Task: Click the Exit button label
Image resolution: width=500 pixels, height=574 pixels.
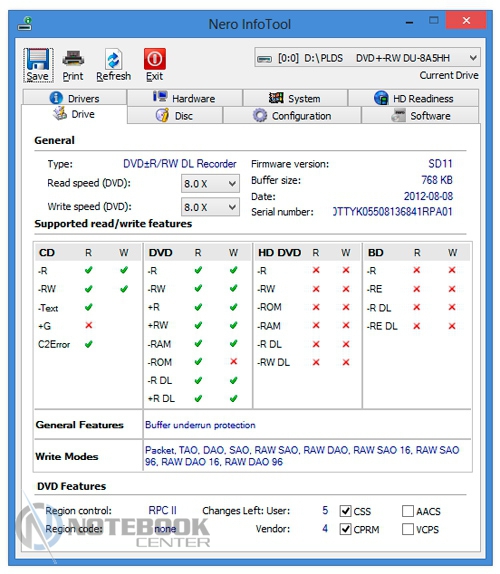Action: [154, 76]
